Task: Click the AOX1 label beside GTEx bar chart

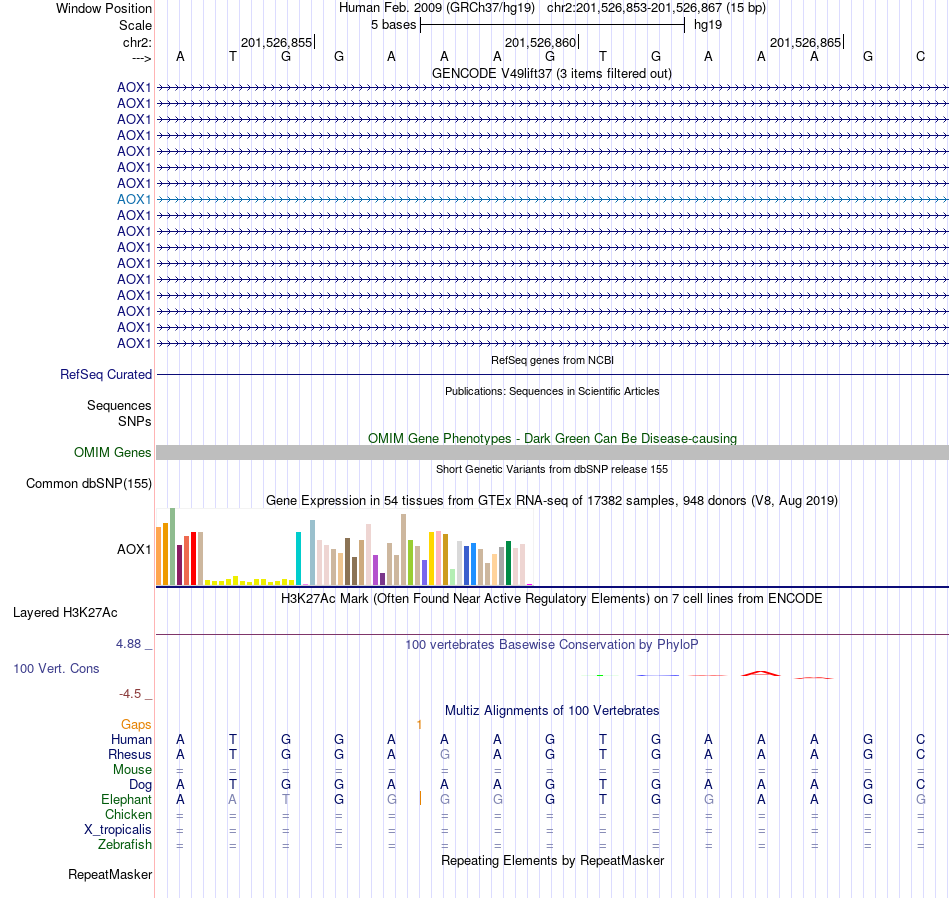Action: (x=134, y=549)
